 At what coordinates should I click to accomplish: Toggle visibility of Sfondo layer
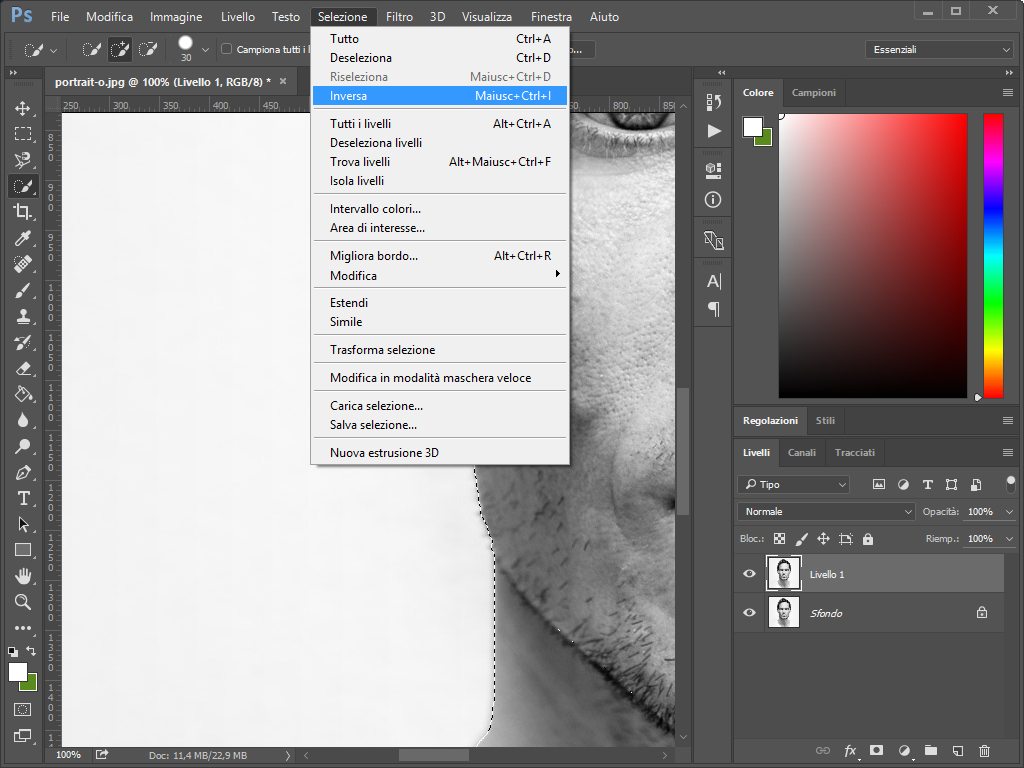750,613
